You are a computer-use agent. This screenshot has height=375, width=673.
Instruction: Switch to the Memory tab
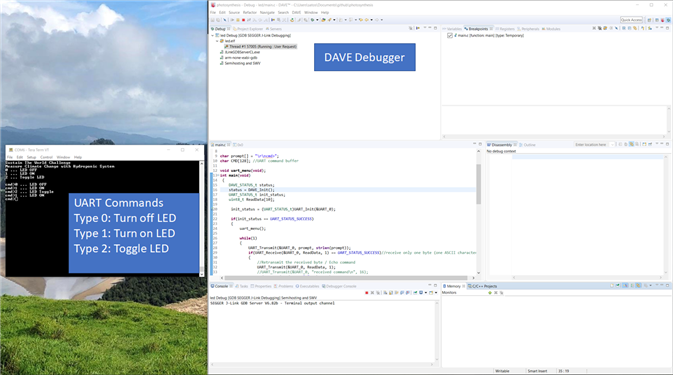[453, 286]
